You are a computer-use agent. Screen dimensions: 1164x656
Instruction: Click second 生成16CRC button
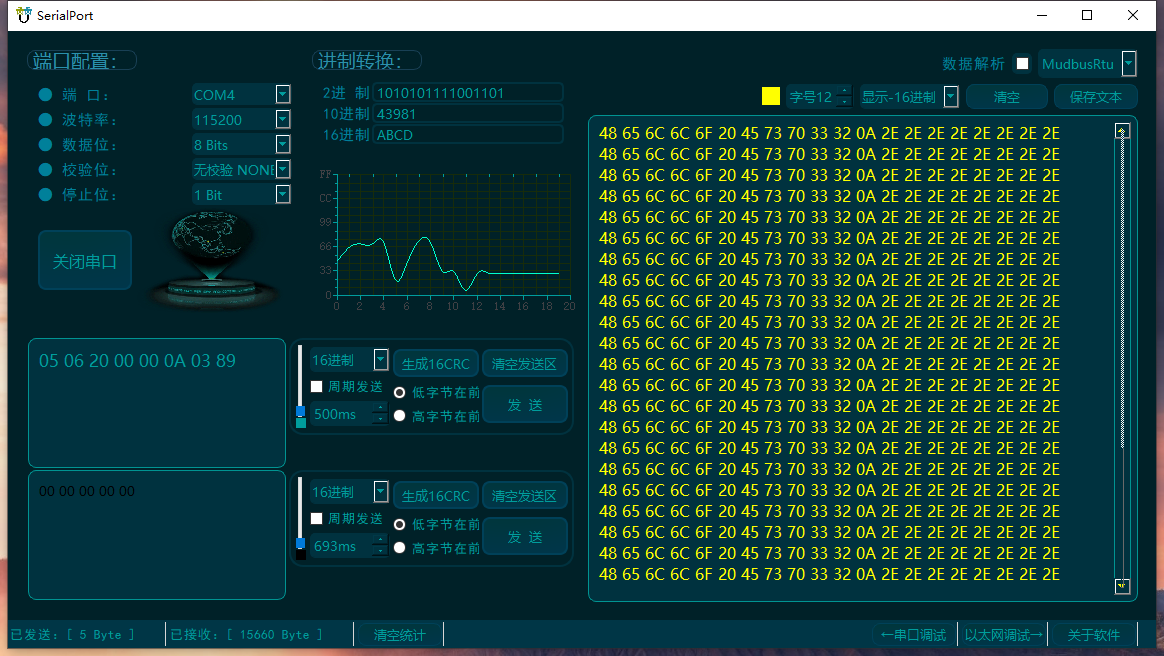click(x=436, y=496)
